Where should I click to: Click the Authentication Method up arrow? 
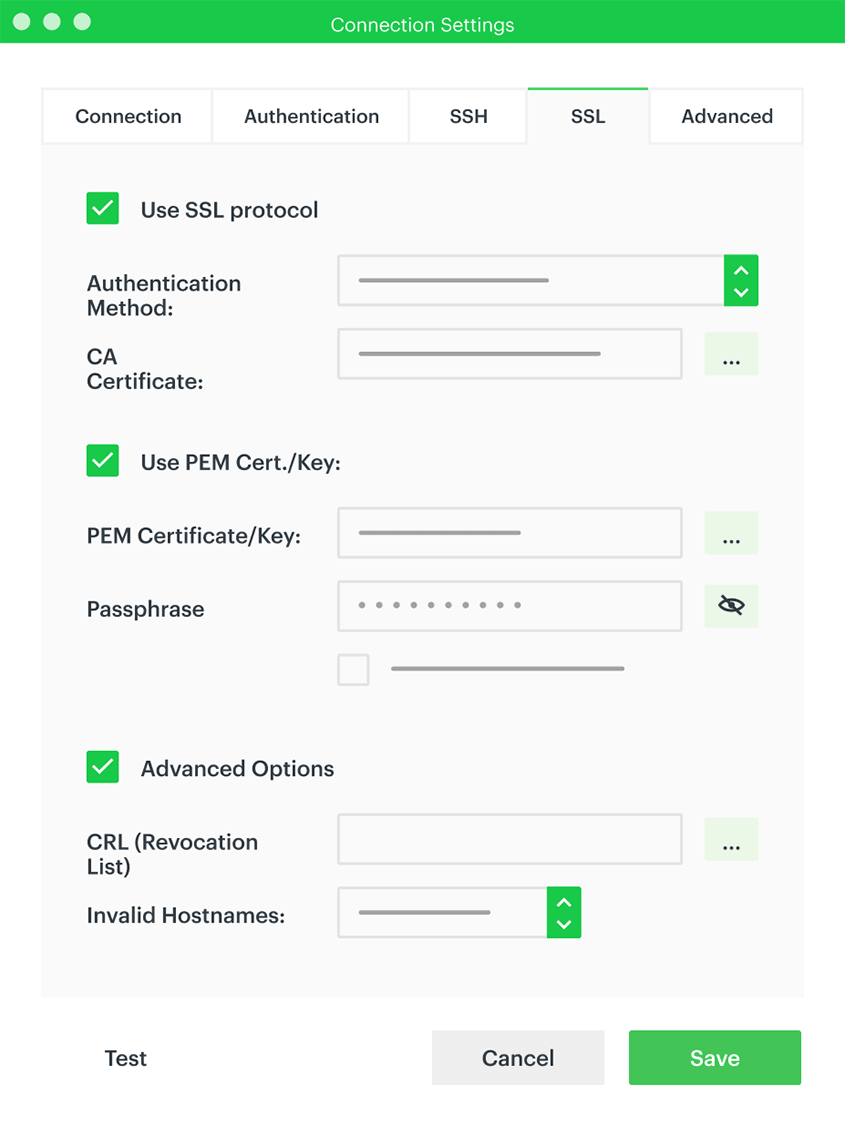pos(741,270)
